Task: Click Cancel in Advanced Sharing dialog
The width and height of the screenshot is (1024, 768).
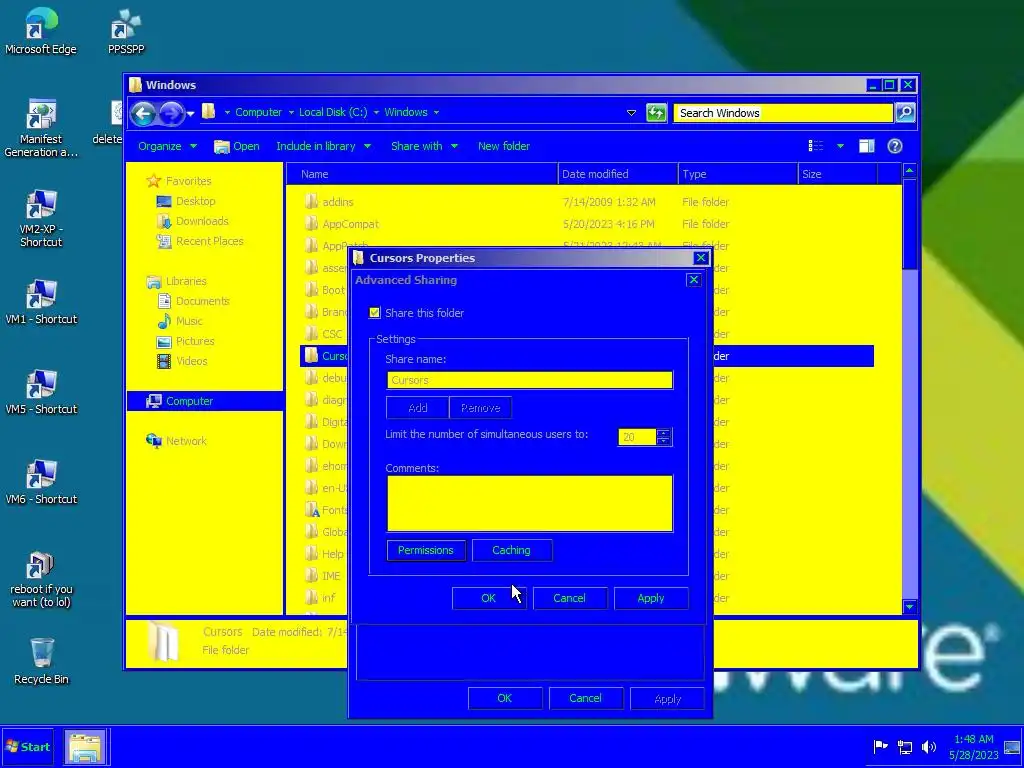Action: click(569, 598)
